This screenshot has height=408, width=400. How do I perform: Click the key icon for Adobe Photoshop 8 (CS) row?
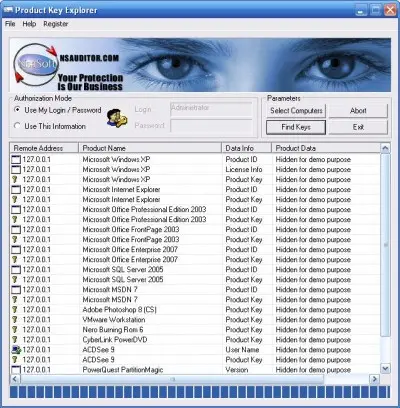pos(15,310)
